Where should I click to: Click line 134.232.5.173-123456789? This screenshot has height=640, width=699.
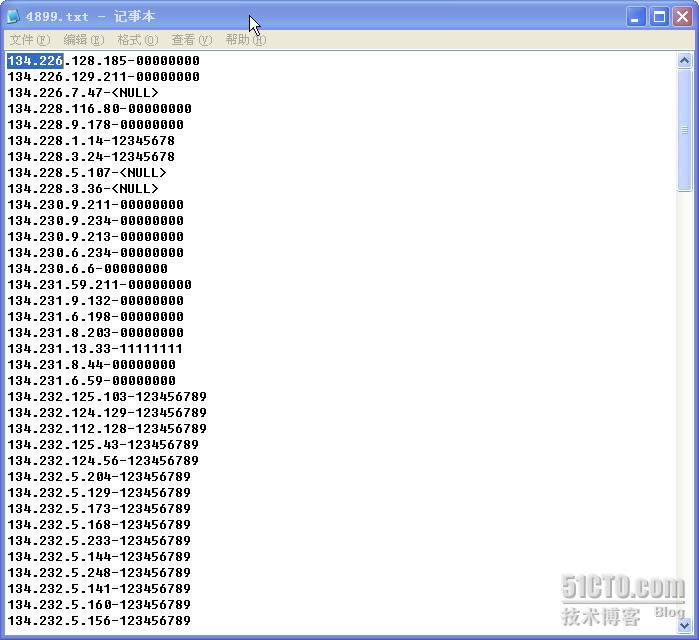(99, 509)
